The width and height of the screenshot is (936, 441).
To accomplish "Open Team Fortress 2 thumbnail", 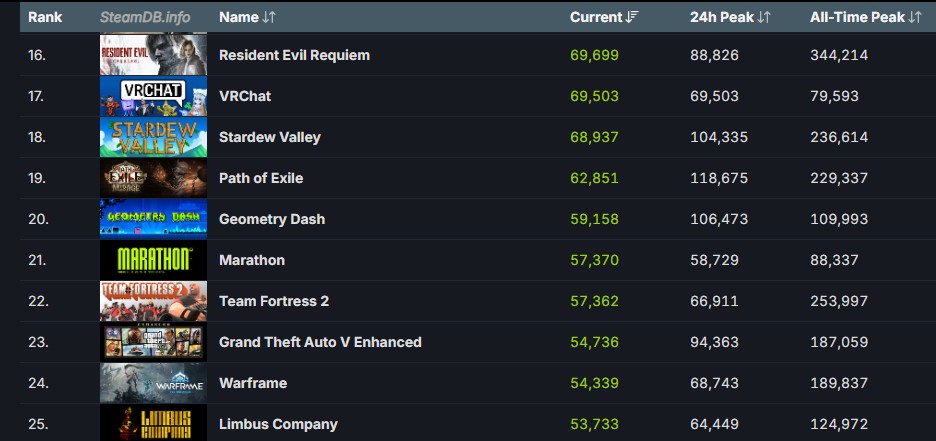I will click(153, 301).
